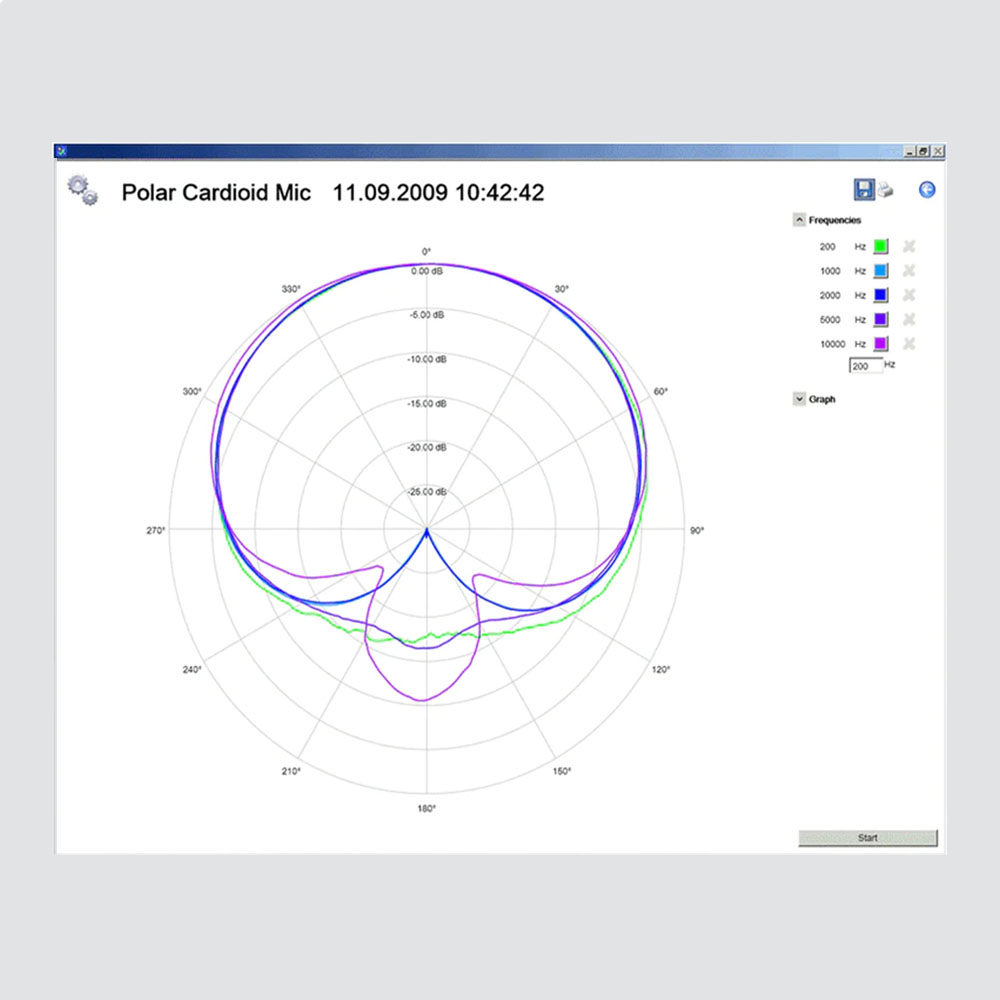Expand the Graph section
1000x1000 pixels.
[799, 399]
